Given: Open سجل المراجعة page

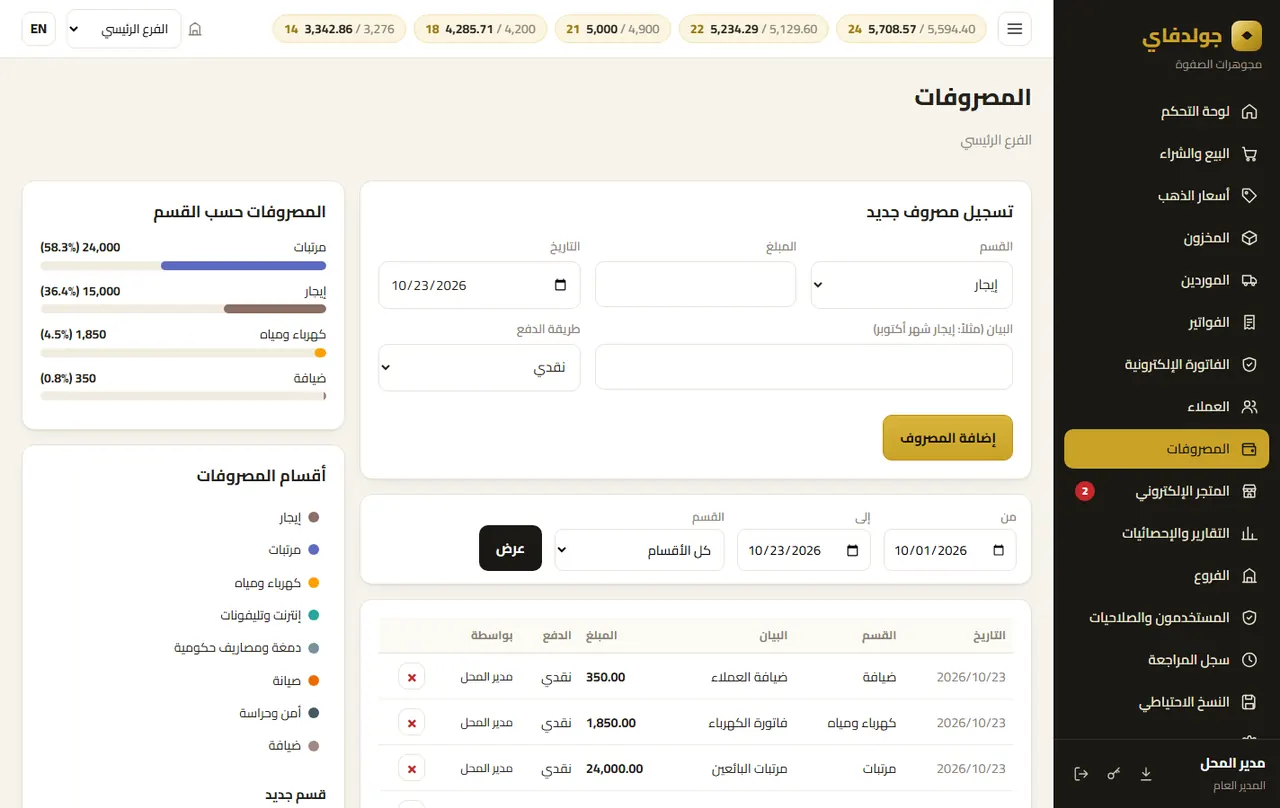Looking at the screenshot, I should tap(1166, 660).
